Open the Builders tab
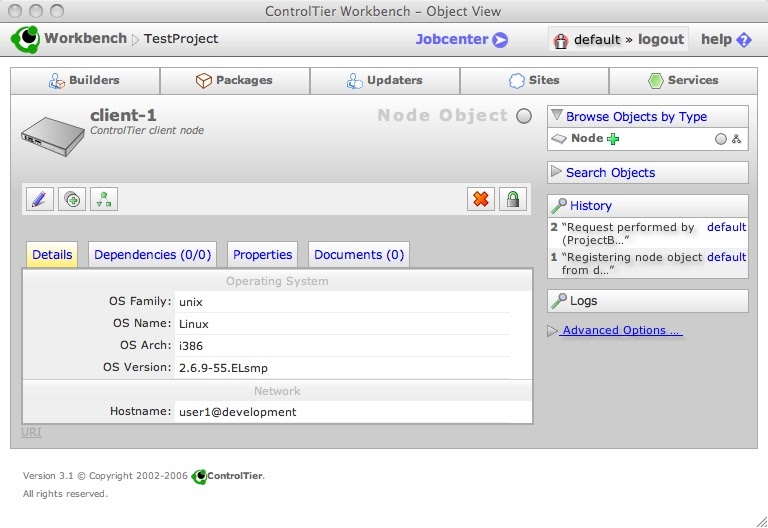The width and height of the screenshot is (768, 528). click(85, 80)
